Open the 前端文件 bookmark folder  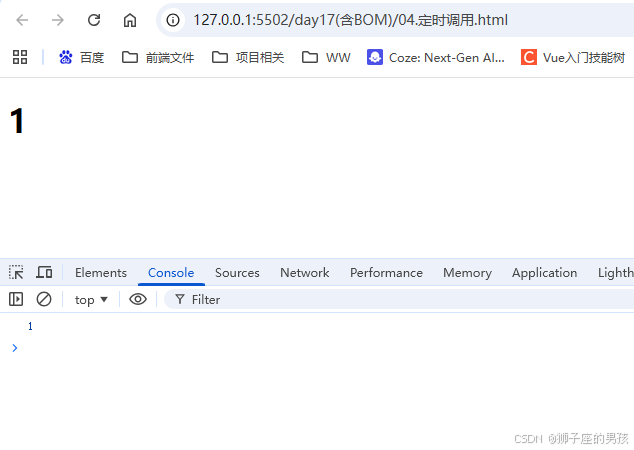tap(158, 57)
